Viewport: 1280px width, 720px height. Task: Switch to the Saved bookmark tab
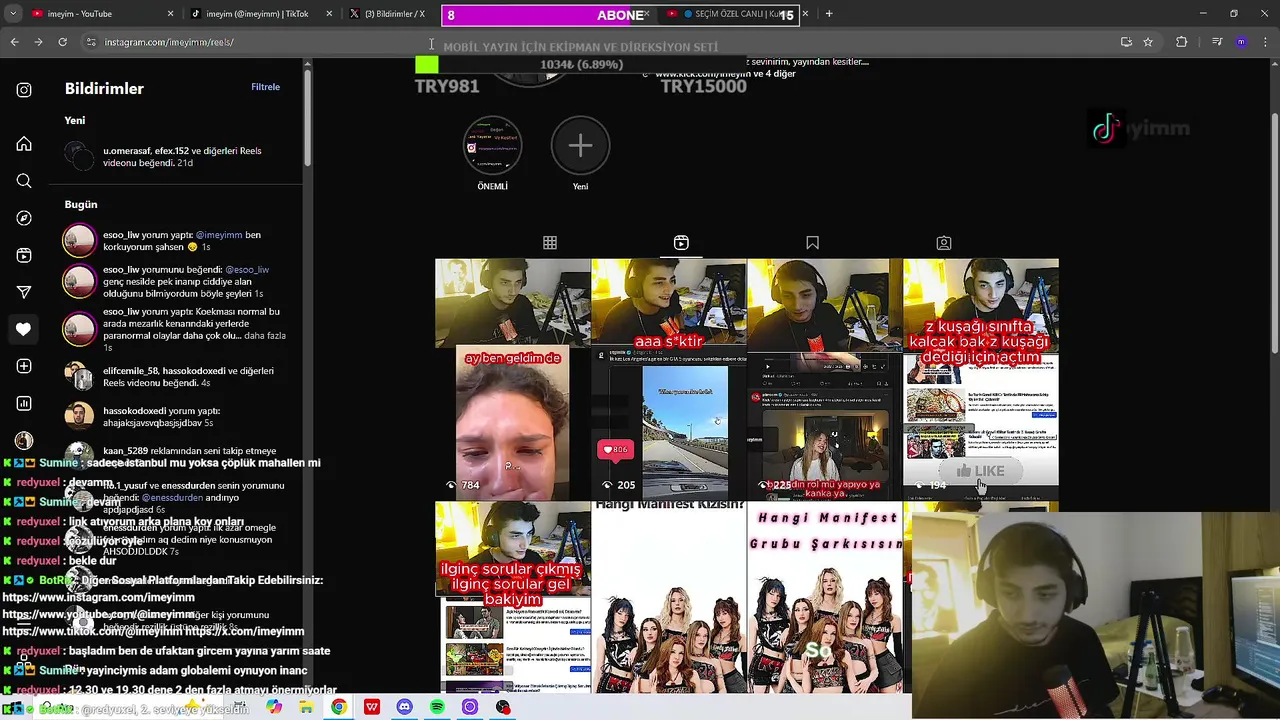point(812,243)
